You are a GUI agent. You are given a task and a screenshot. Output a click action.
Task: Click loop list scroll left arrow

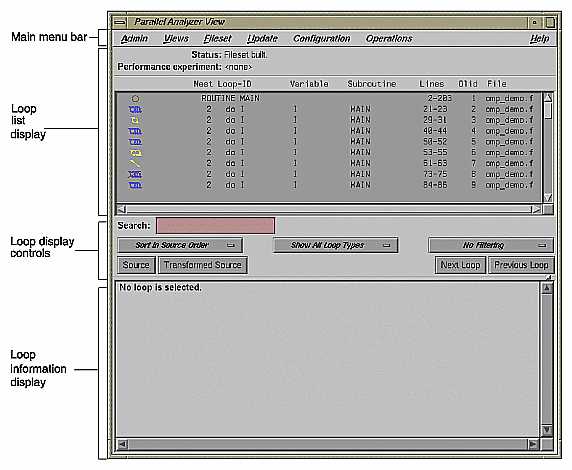pyautogui.click(x=122, y=209)
